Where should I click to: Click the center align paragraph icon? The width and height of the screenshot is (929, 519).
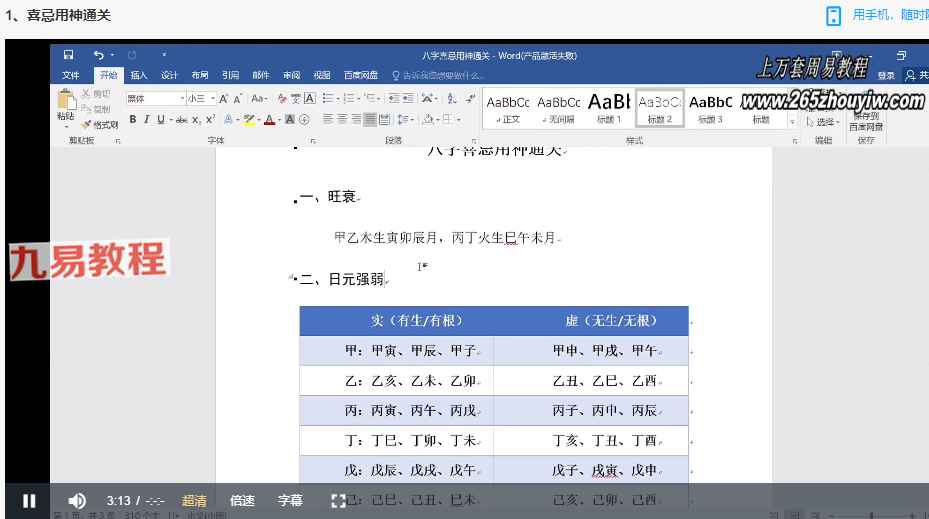(342, 119)
